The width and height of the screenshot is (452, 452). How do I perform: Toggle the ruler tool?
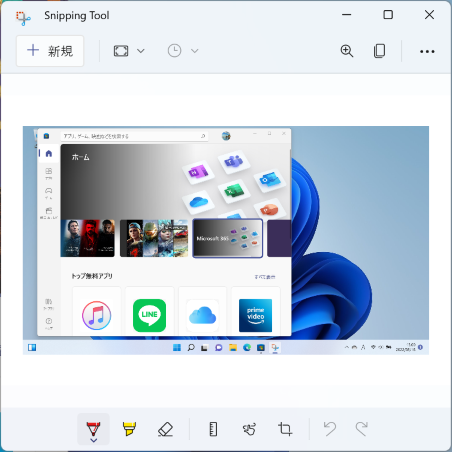tap(213, 429)
